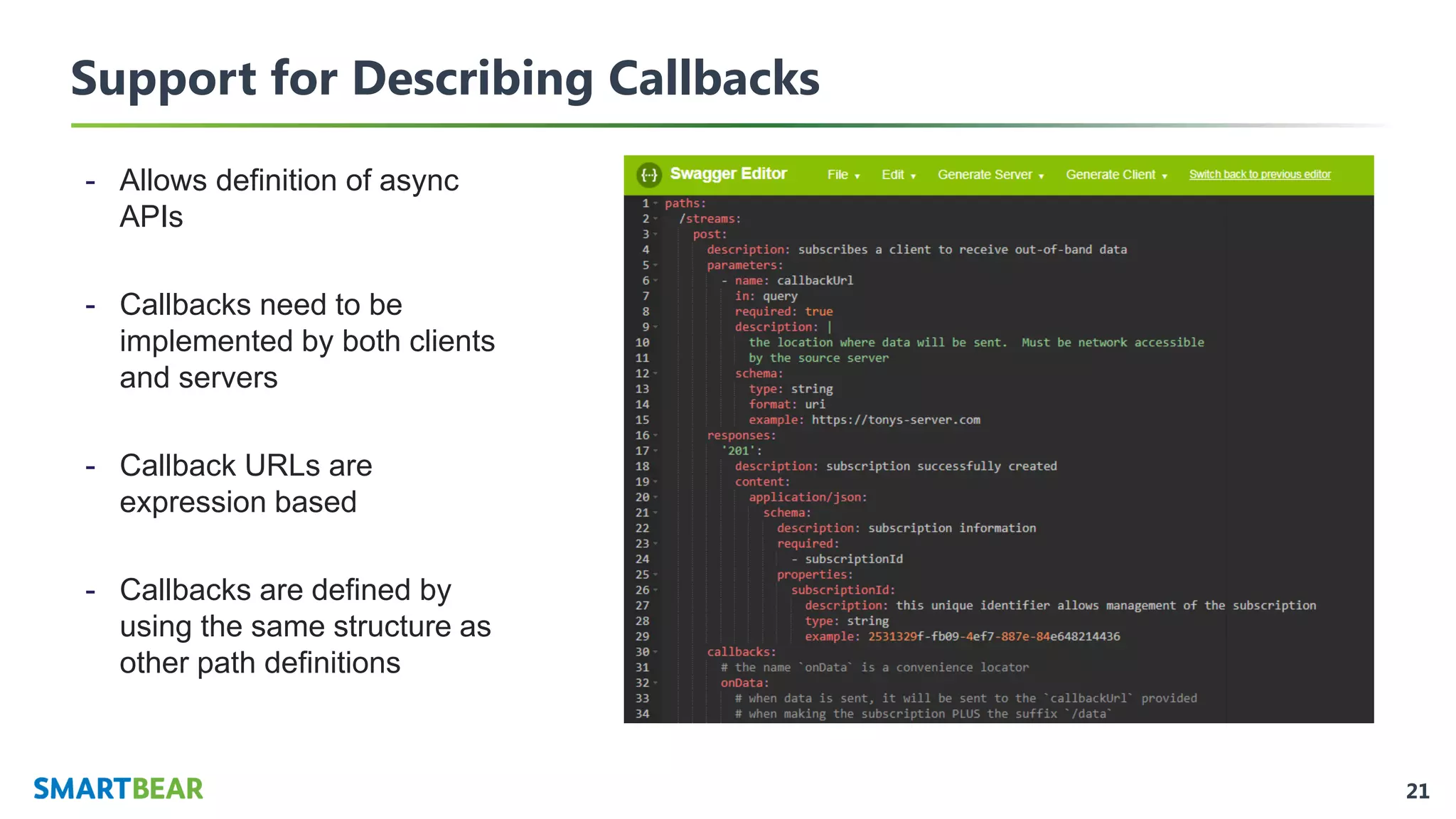This screenshot has height=819, width=1456.
Task: Click the bullet 'Callback URLs are expression based'
Action: [246, 484]
